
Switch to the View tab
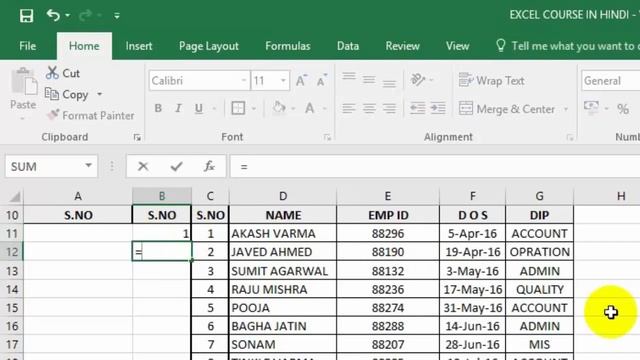tap(457, 46)
